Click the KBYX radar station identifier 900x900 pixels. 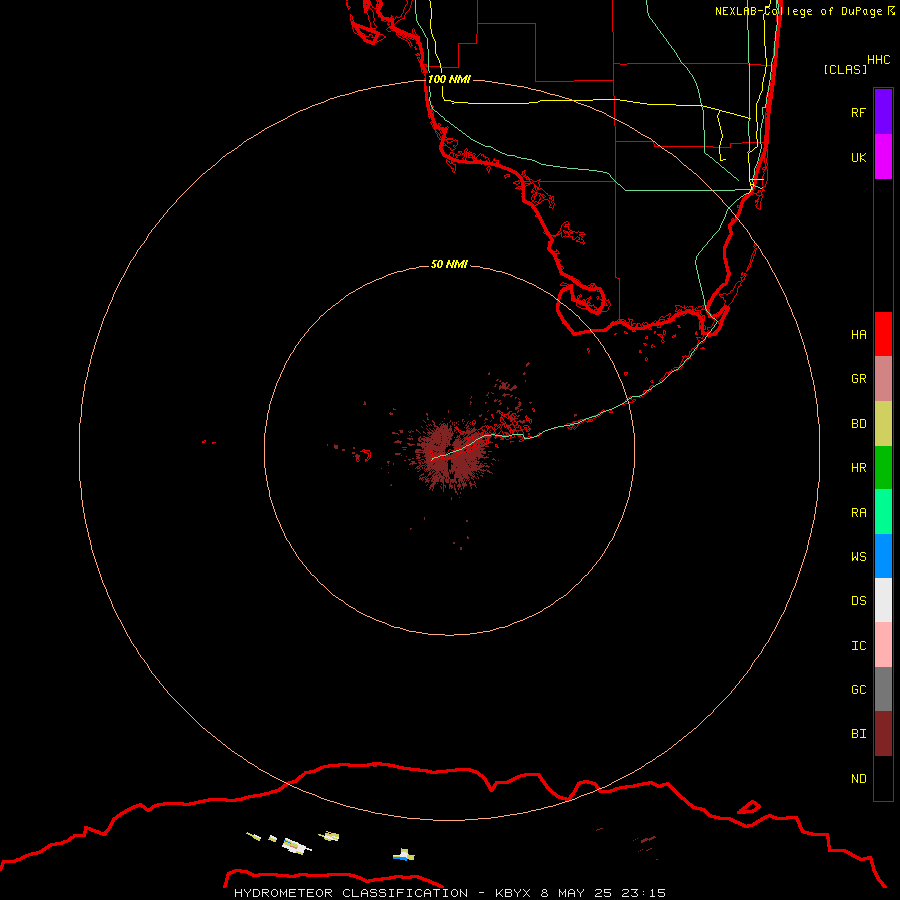point(514,893)
